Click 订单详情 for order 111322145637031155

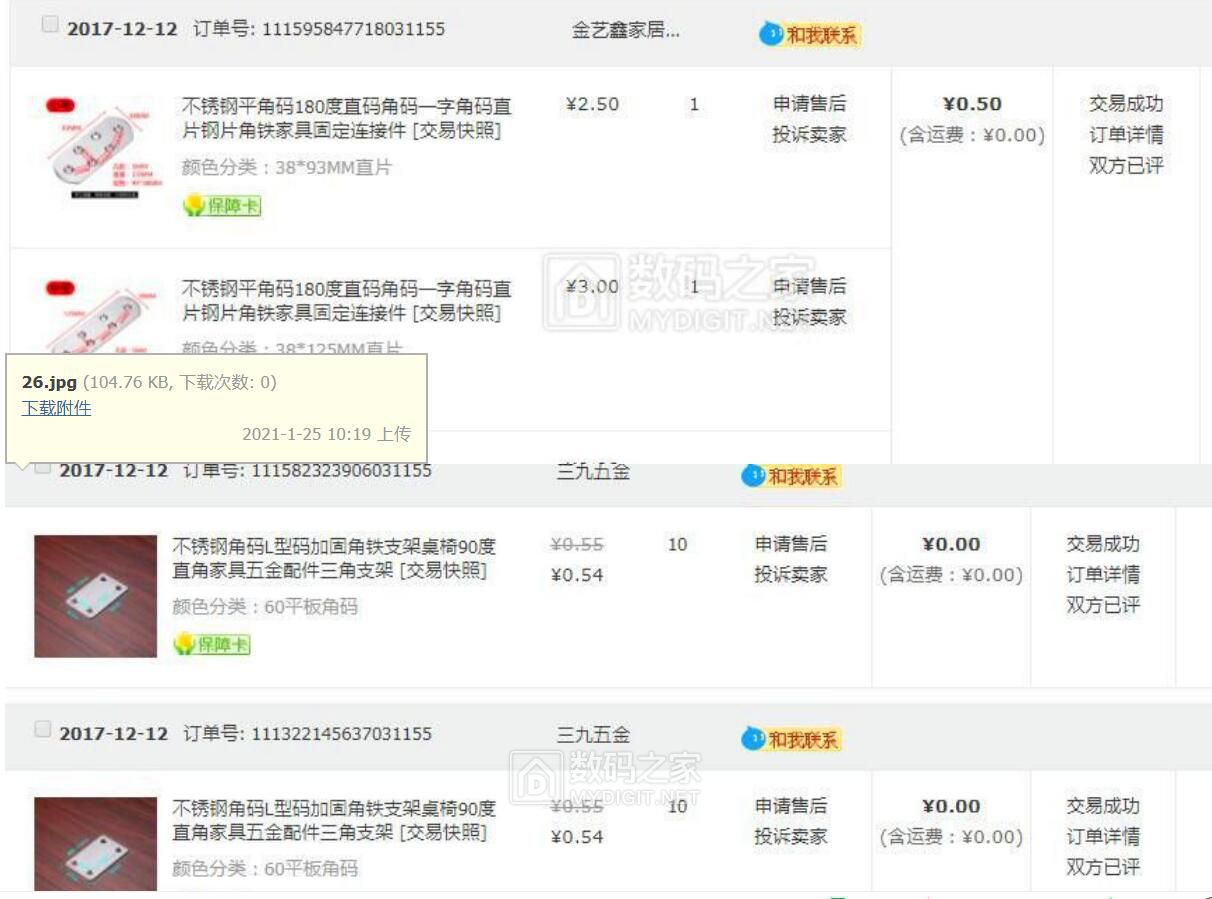pos(1102,836)
